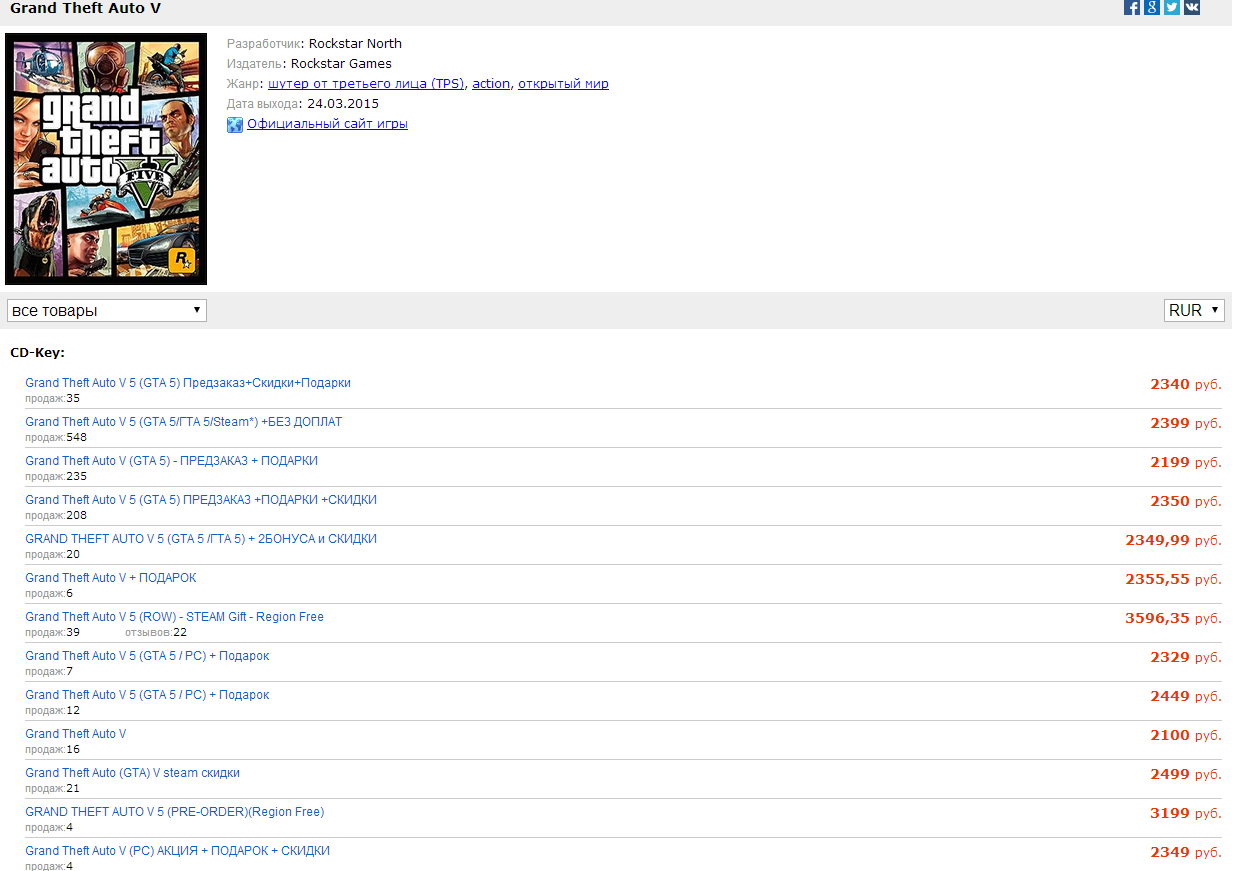1239x871 pixels.
Task: Click the 2355,55 руб. price
Action: pyautogui.click(x=1174, y=579)
